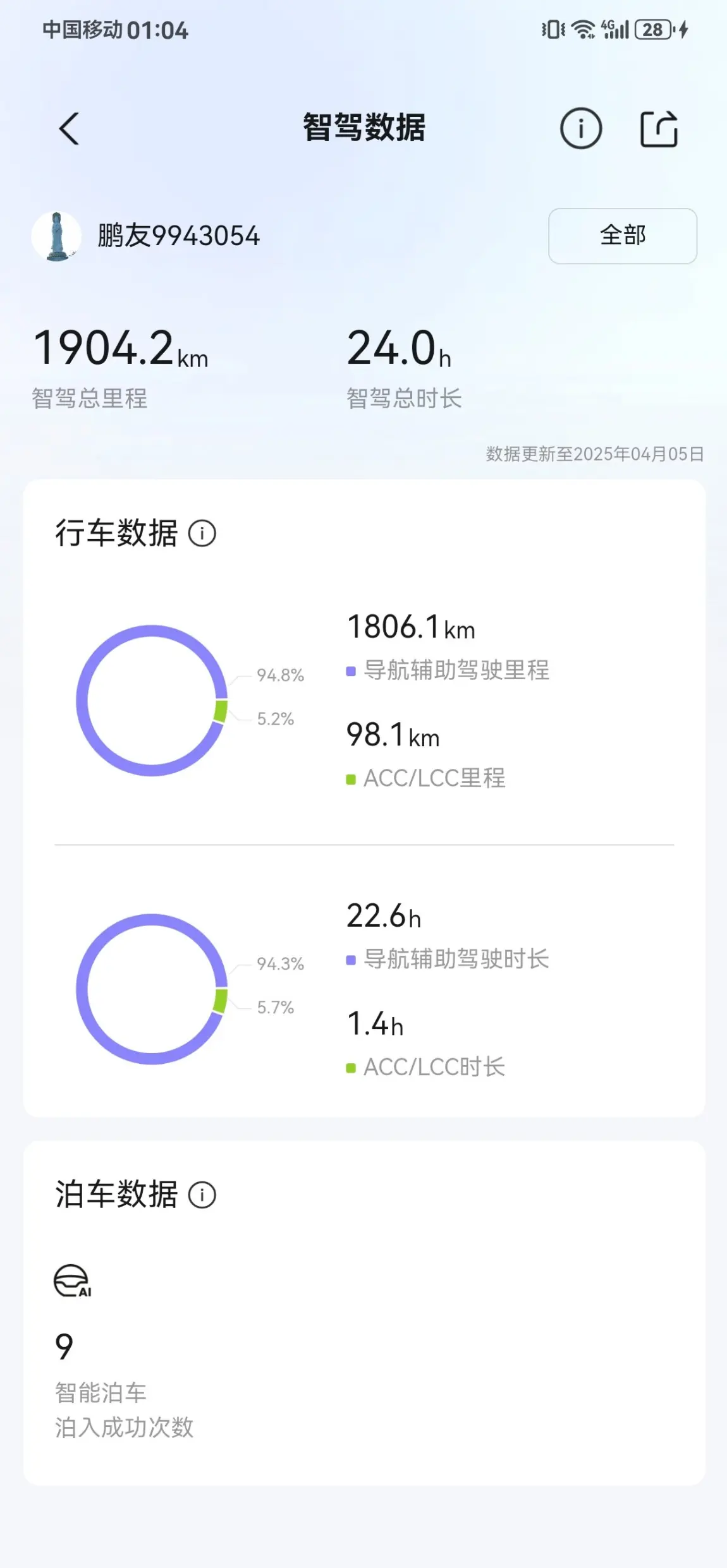The width and height of the screenshot is (727, 1568).
Task: Tap the AI smart parking car icon
Action: pyautogui.click(x=72, y=1281)
